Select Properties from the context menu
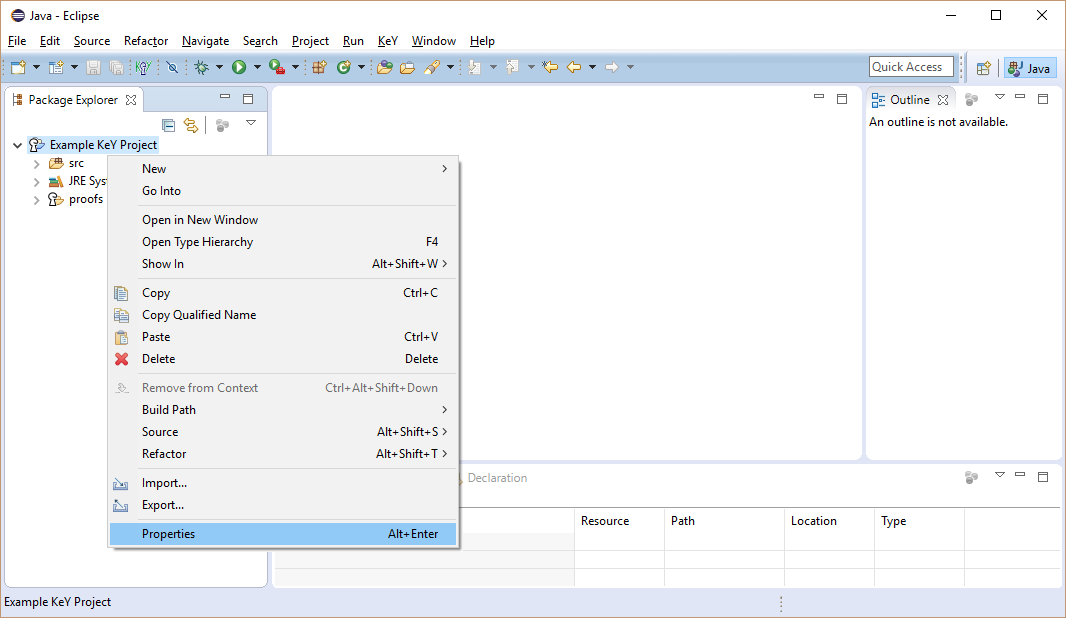The height and width of the screenshot is (618, 1066). (x=168, y=534)
